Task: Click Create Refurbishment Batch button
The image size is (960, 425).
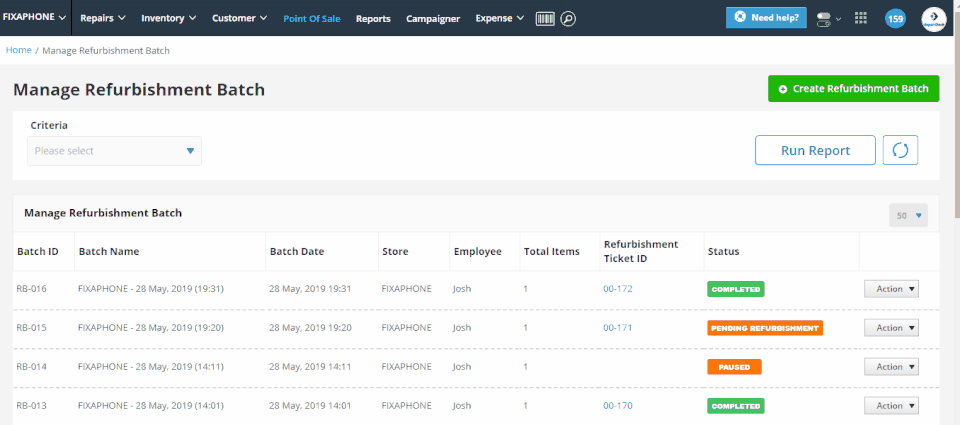Action: pos(853,88)
